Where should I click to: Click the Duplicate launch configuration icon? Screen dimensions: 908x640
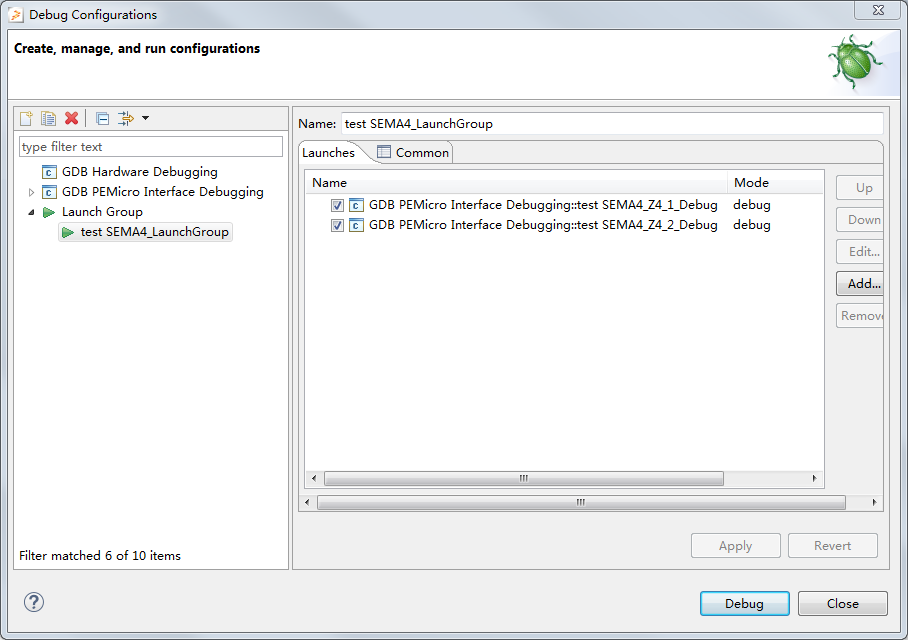tap(49, 118)
